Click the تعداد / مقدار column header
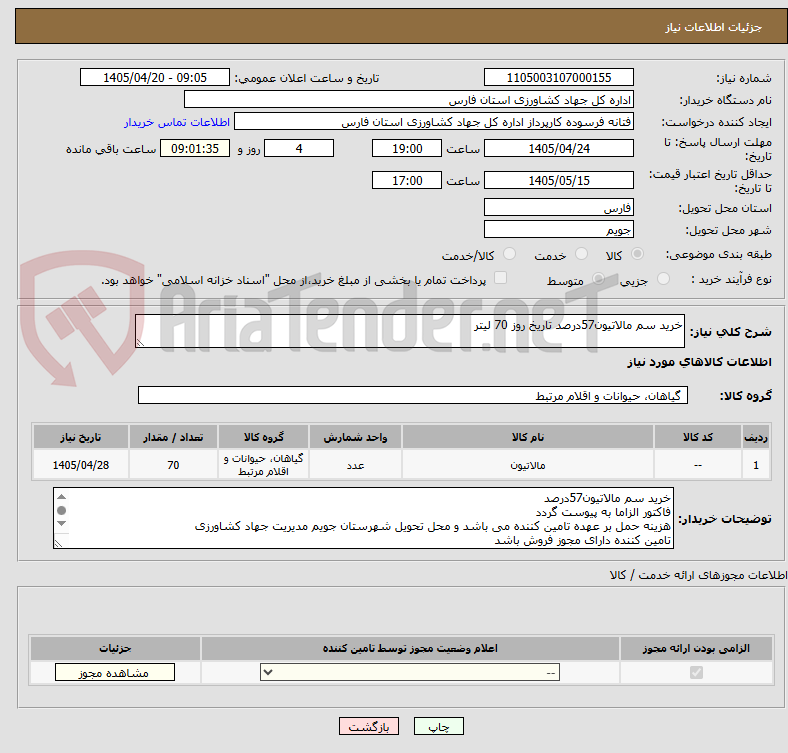This screenshot has height=753, width=788. click(173, 437)
